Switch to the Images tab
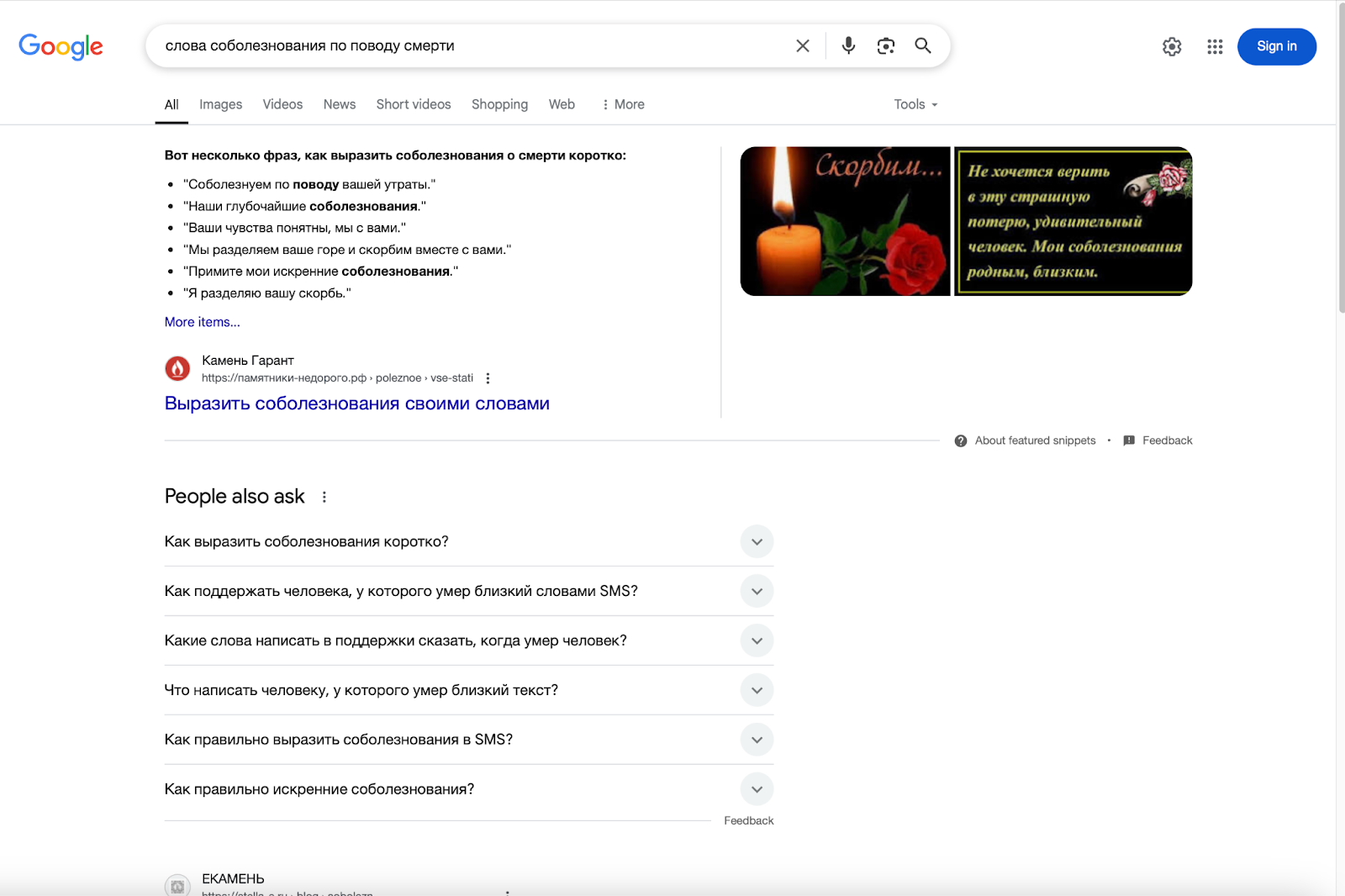The height and width of the screenshot is (896, 1345). click(219, 104)
